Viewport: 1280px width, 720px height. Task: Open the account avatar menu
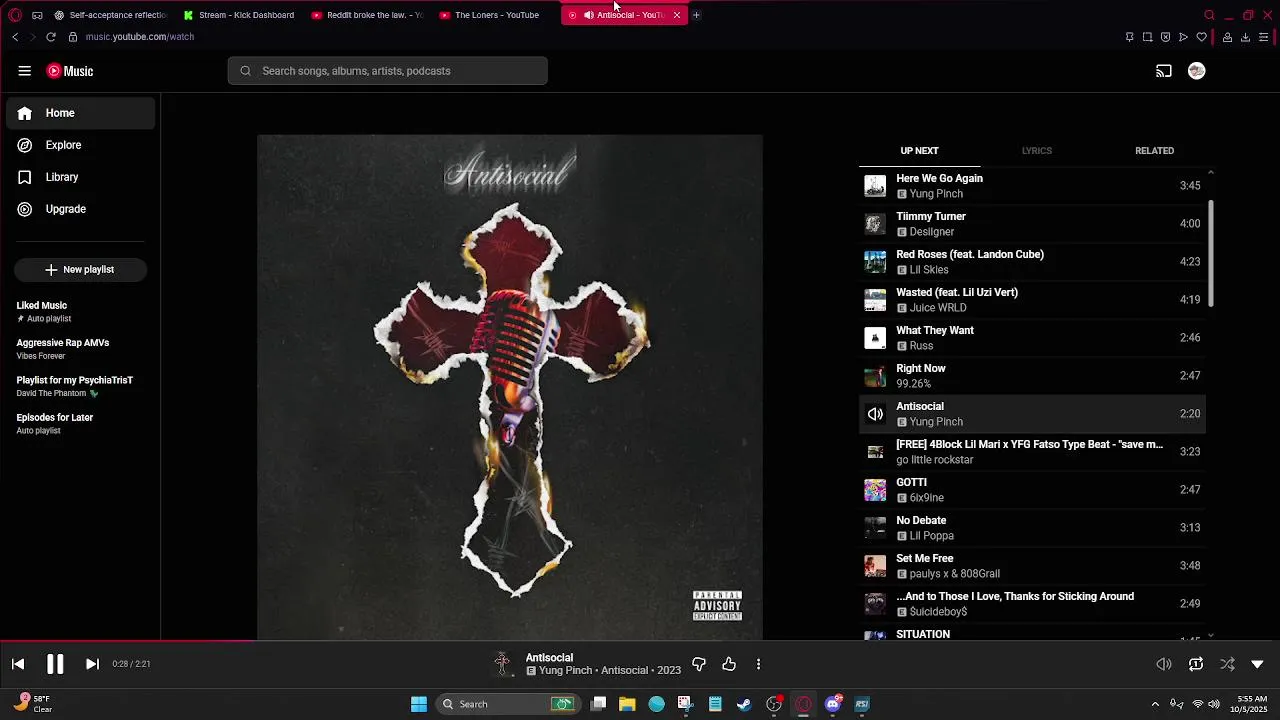tap(1196, 71)
